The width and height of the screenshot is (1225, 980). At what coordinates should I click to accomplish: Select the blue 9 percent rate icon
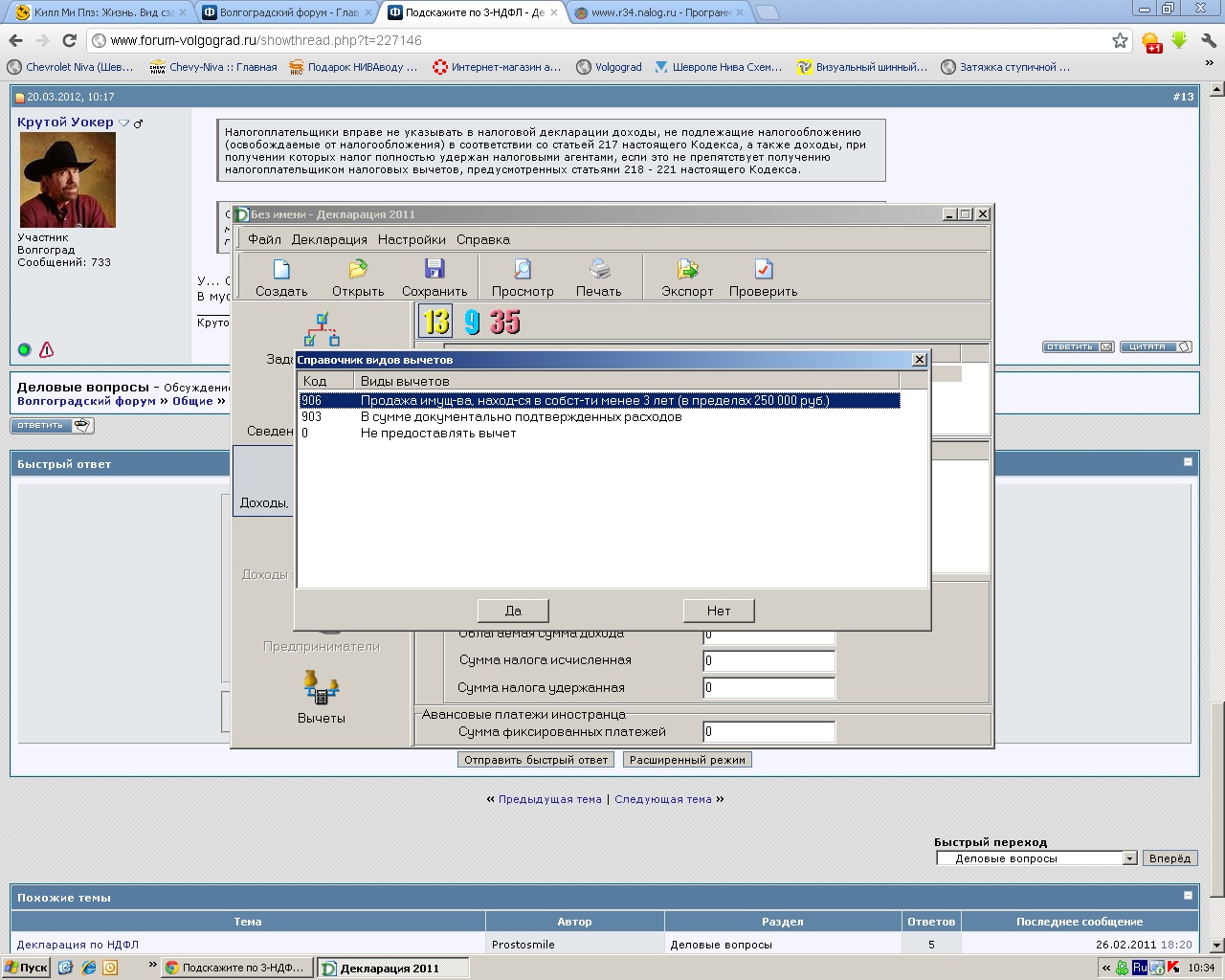472,322
